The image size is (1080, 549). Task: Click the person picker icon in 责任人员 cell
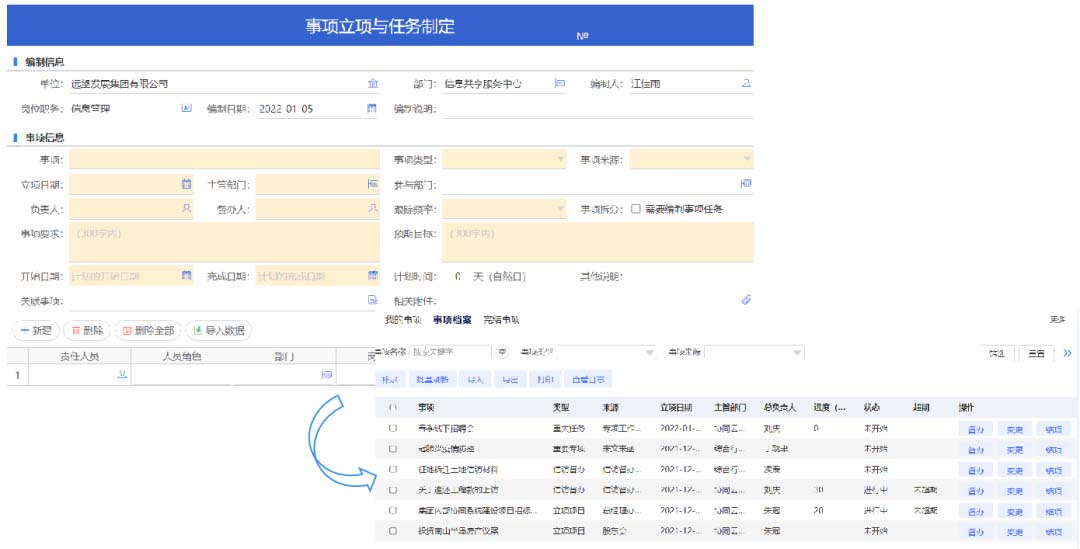[123, 375]
